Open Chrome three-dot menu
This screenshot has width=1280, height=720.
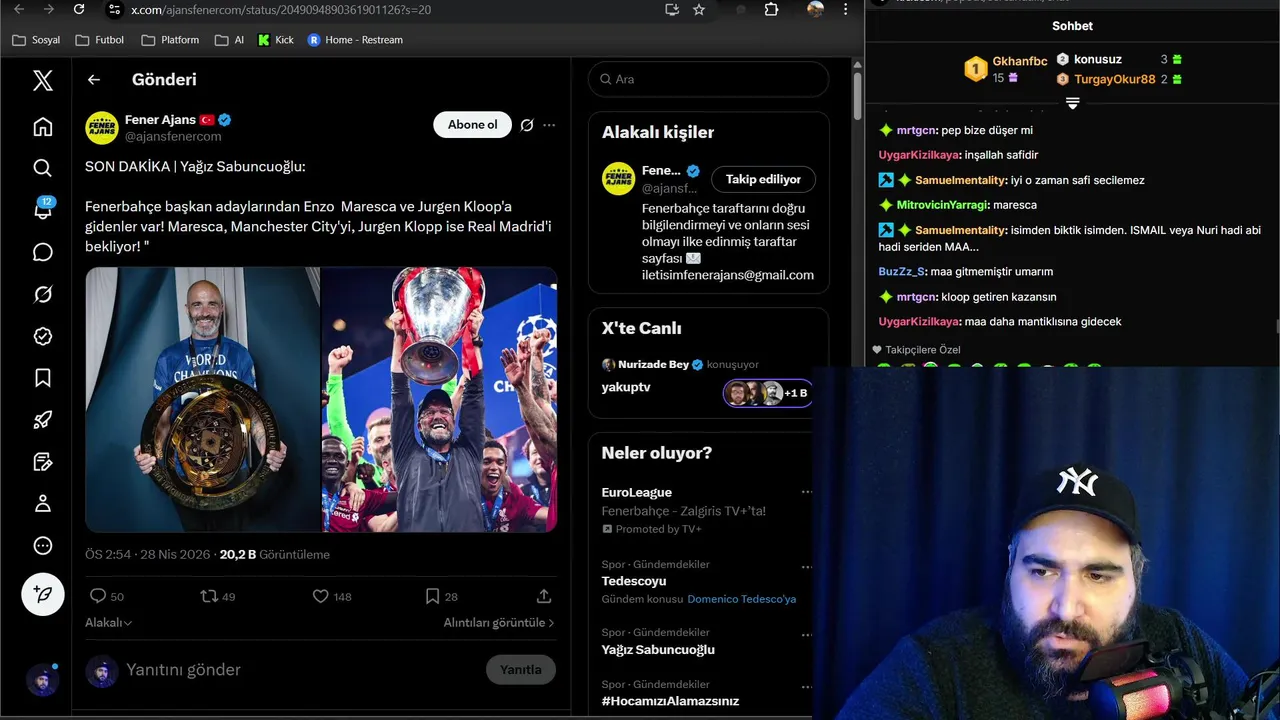(846, 9)
